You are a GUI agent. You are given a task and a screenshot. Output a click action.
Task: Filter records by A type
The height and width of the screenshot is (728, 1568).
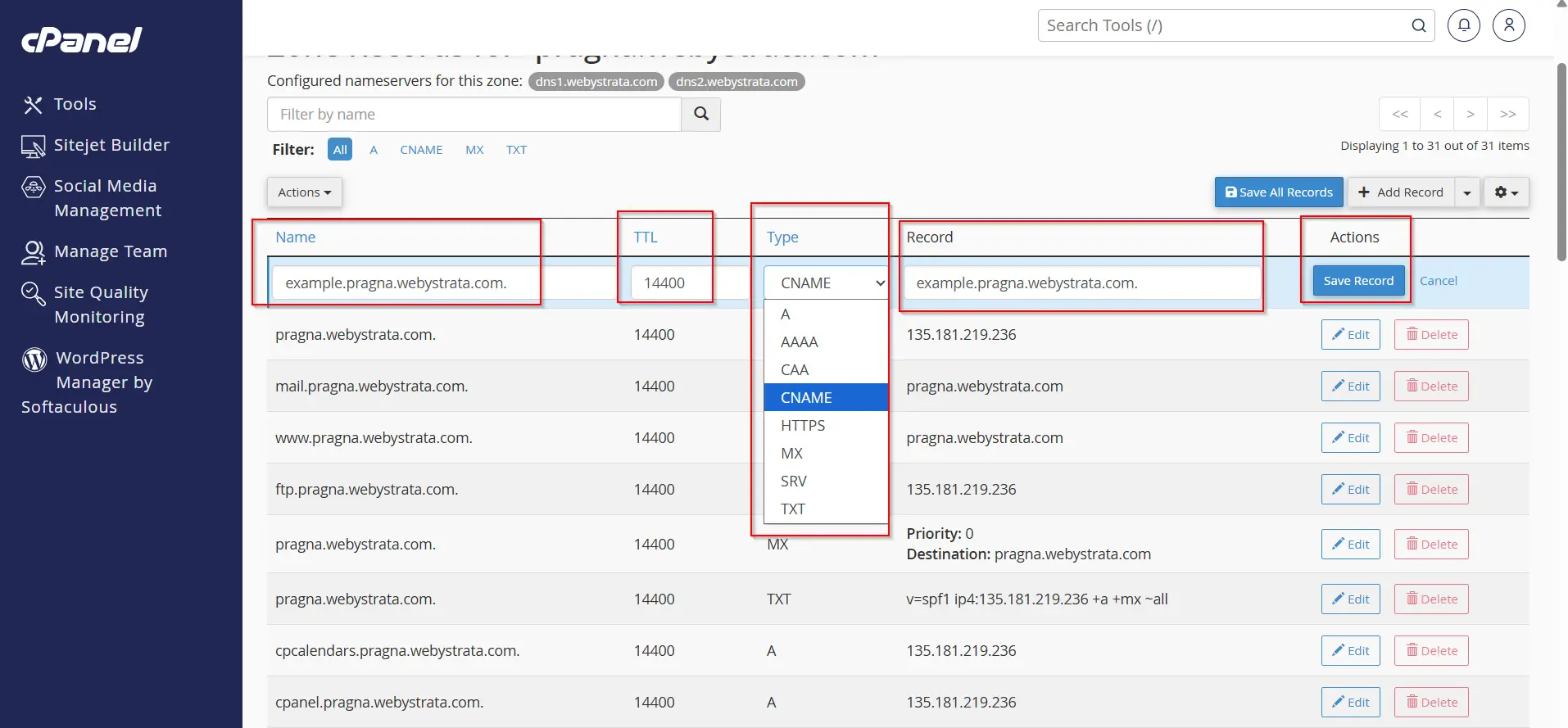point(374,150)
